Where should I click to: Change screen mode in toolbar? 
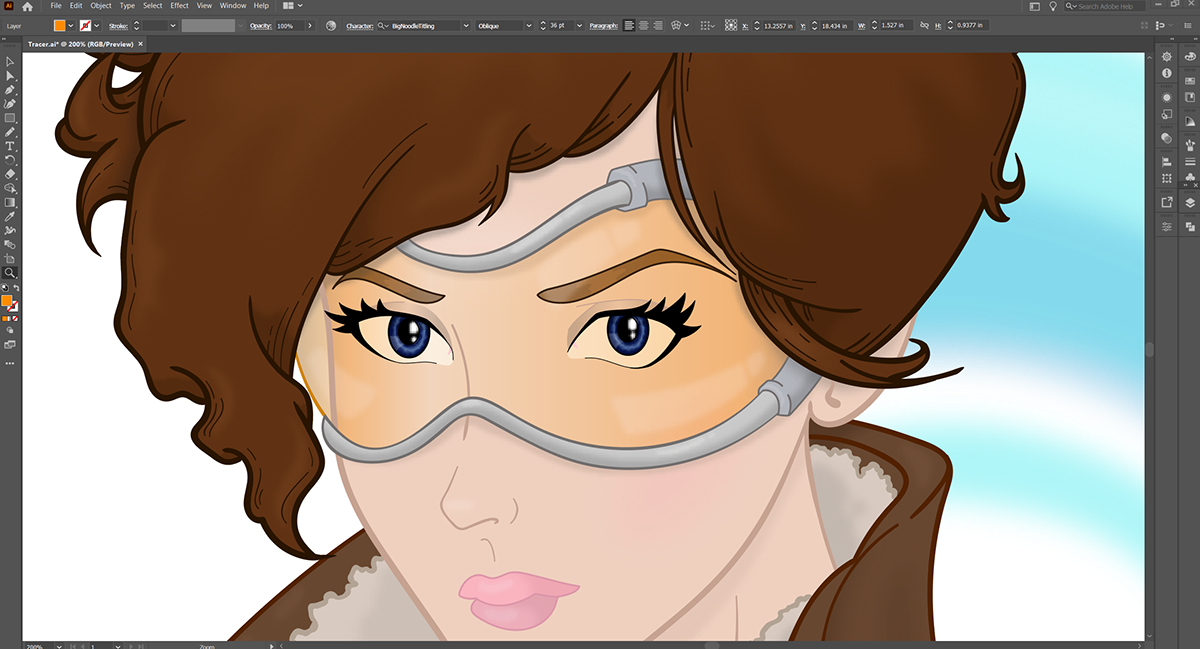pos(10,344)
